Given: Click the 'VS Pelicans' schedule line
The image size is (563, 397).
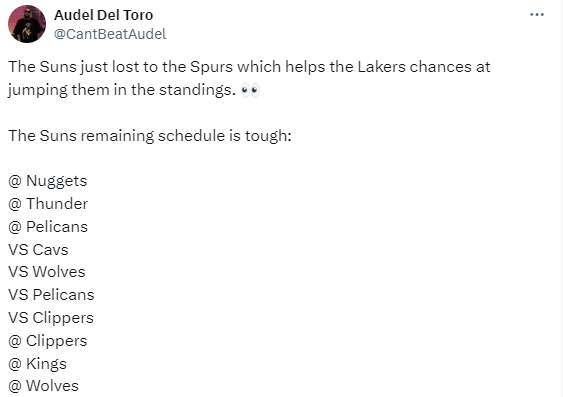Looking at the screenshot, I should (x=51, y=295).
